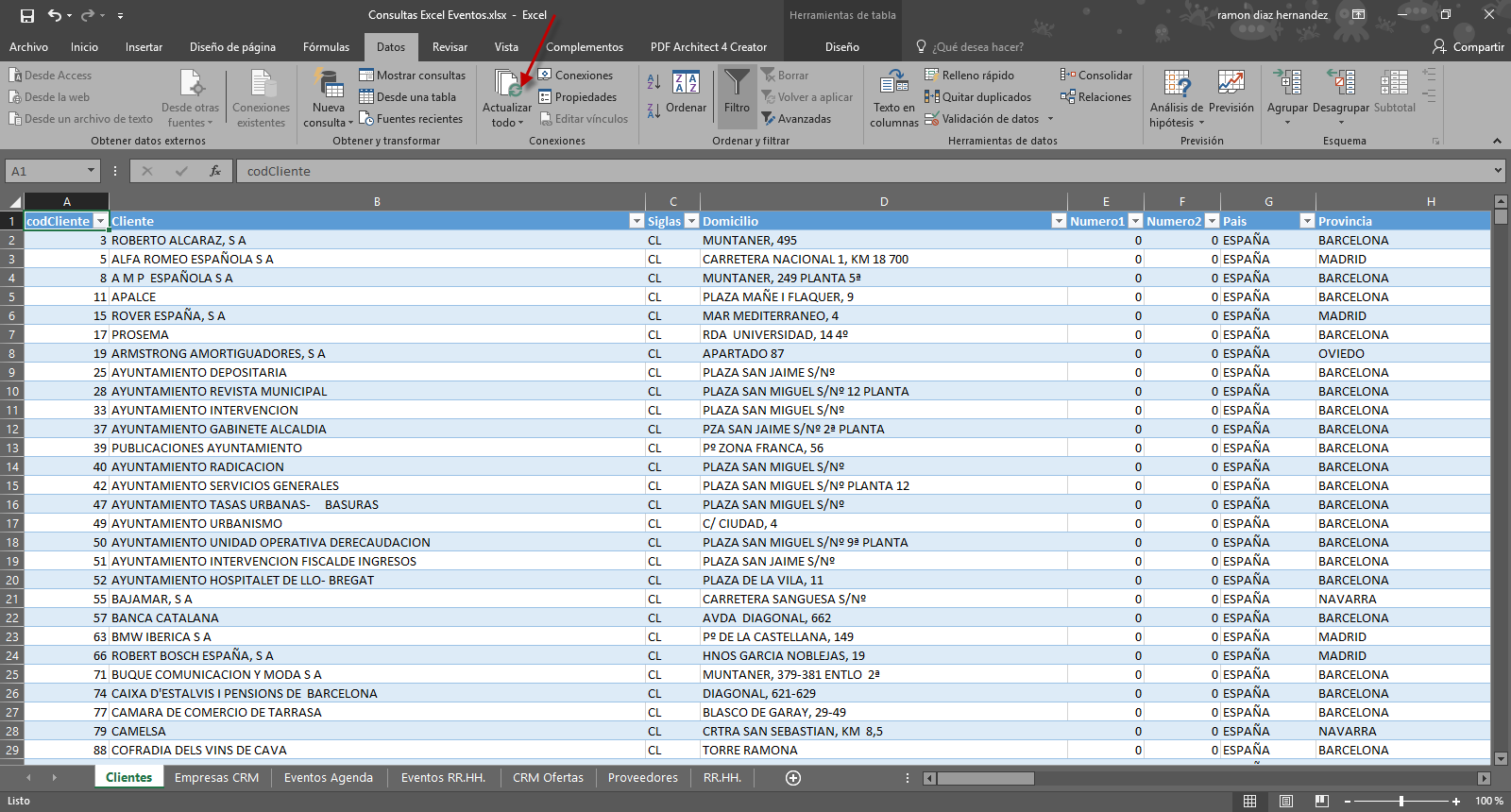Viewport: 1511px width, 812px height.
Task: Click Desde un archivo de texto
Action: (81, 119)
